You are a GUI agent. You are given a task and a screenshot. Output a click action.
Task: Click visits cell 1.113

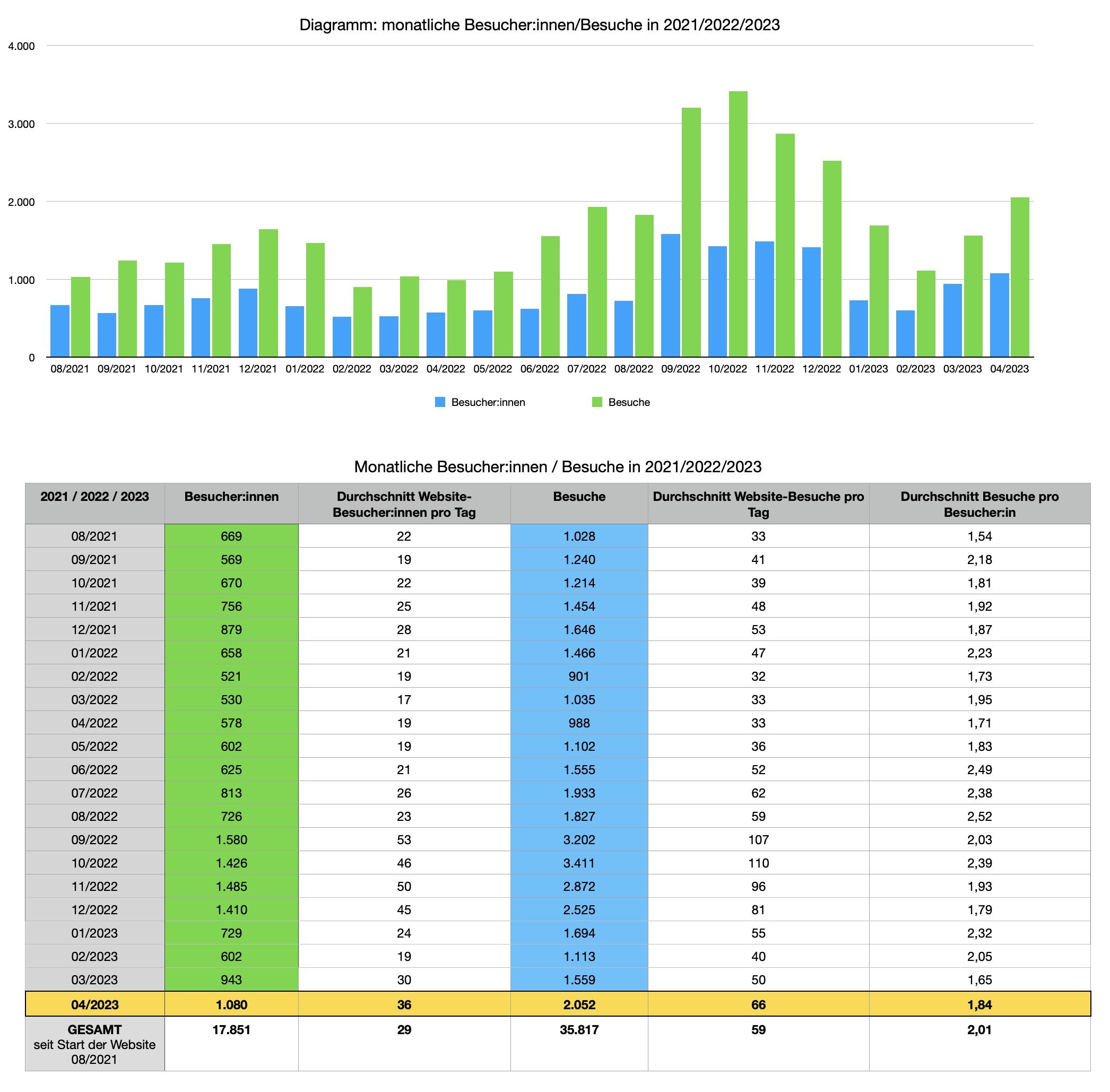(579, 957)
